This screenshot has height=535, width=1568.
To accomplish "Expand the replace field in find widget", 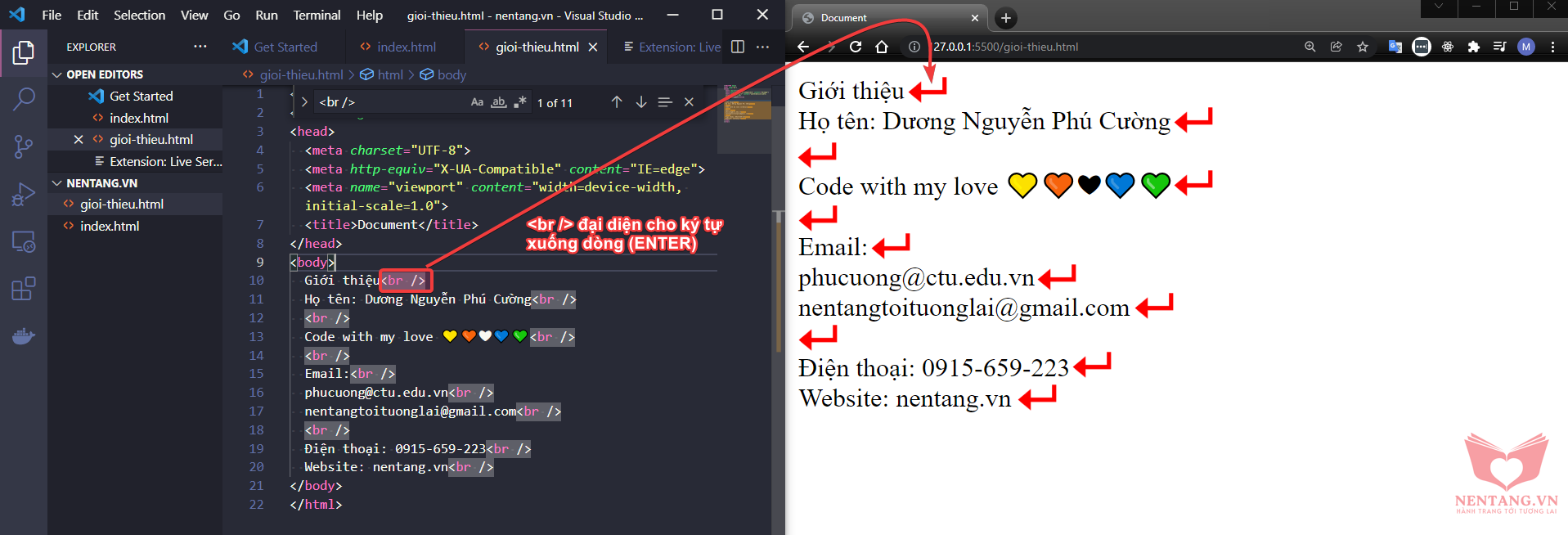I will [304, 102].
